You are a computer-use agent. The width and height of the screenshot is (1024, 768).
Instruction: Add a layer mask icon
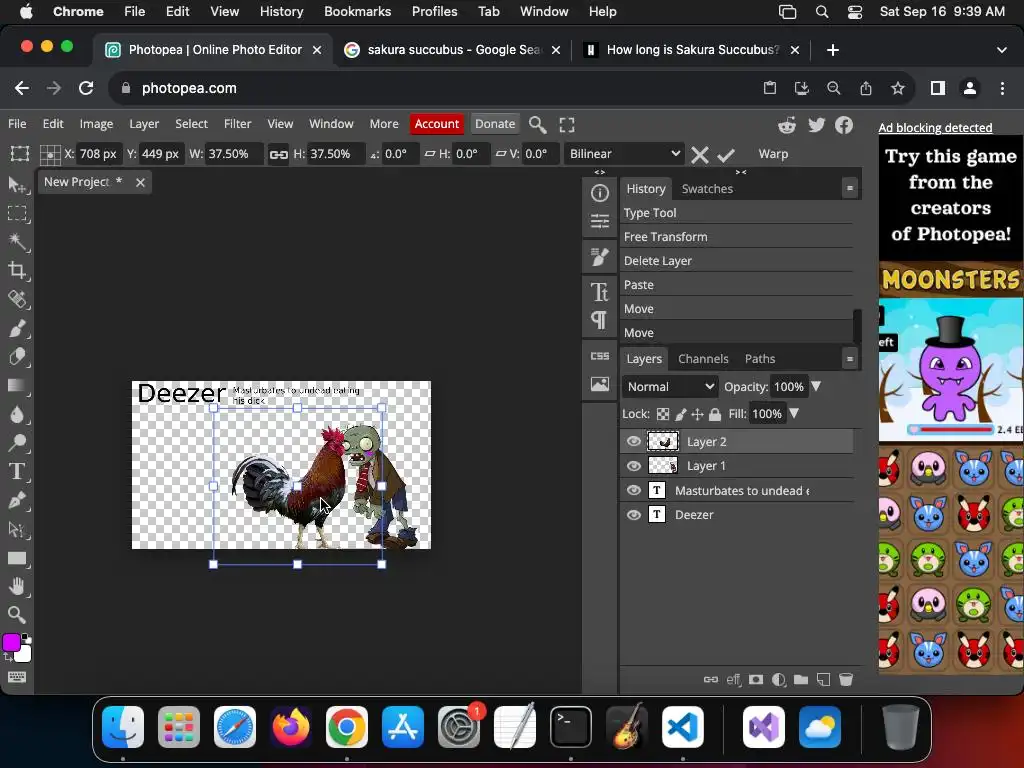pos(756,680)
